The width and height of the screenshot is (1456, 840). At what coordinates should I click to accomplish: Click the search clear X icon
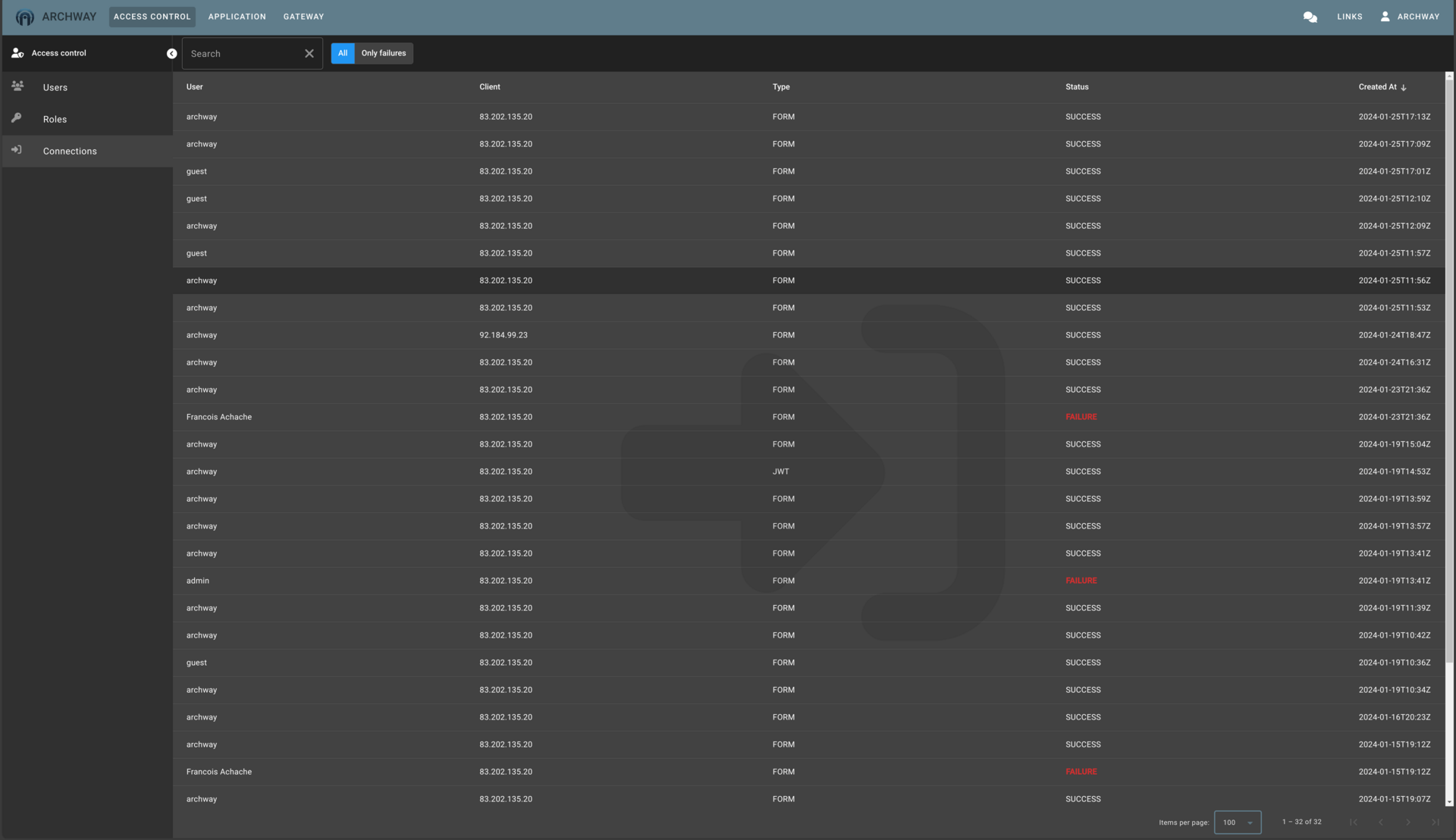pyautogui.click(x=310, y=53)
